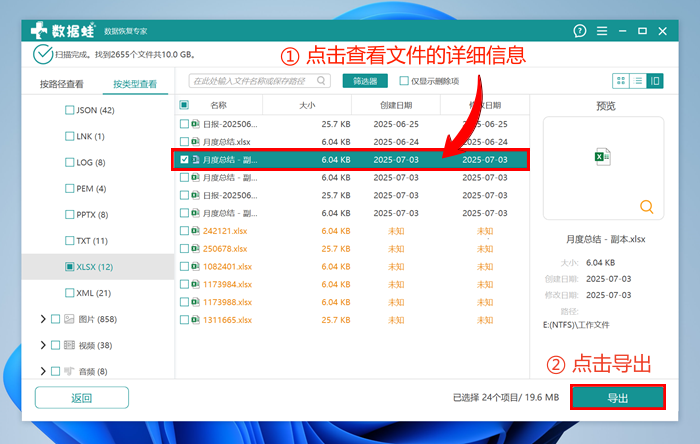Check the 1173984.xlsx row checkbox
This screenshot has width=700, height=444.
pos(184,284)
